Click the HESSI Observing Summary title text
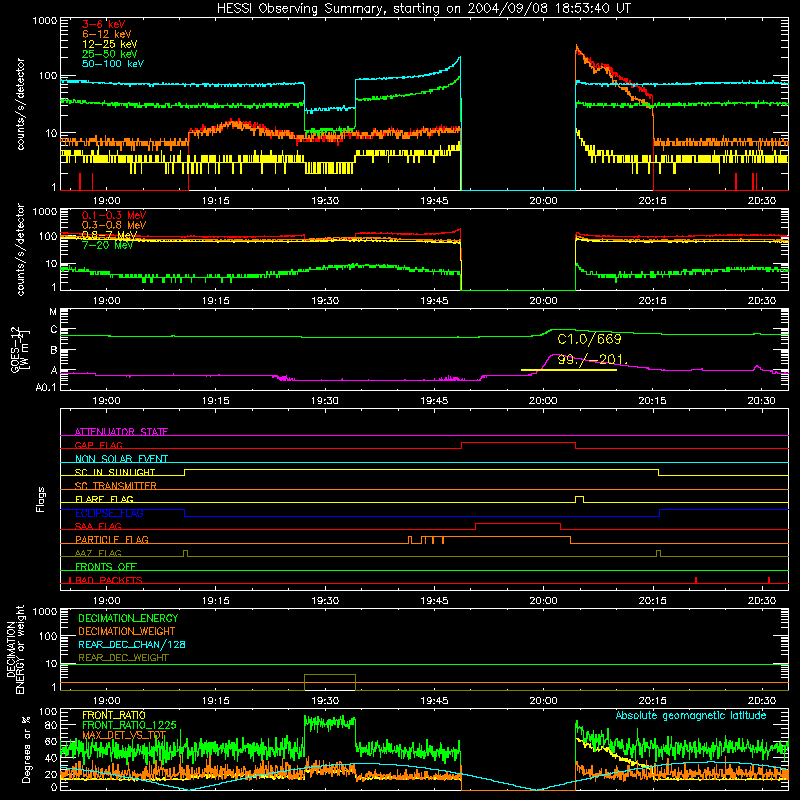The width and height of the screenshot is (800, 800). tap(423, 9)
